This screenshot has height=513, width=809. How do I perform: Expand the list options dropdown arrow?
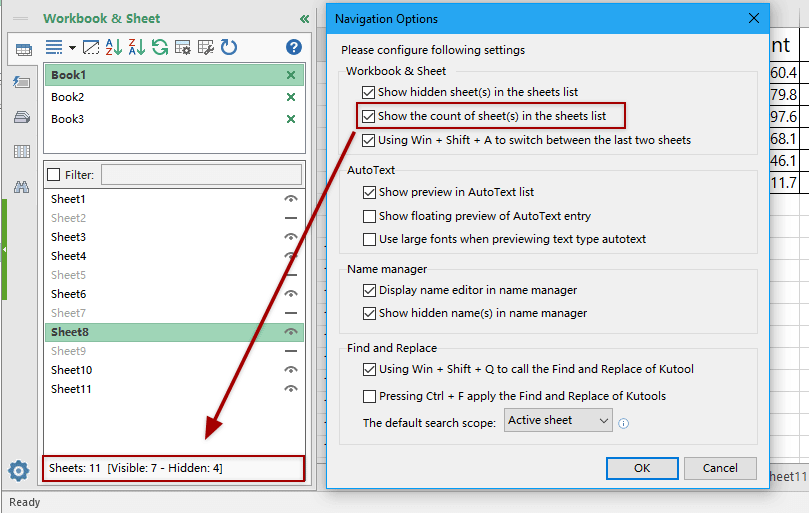coord(72,48)
